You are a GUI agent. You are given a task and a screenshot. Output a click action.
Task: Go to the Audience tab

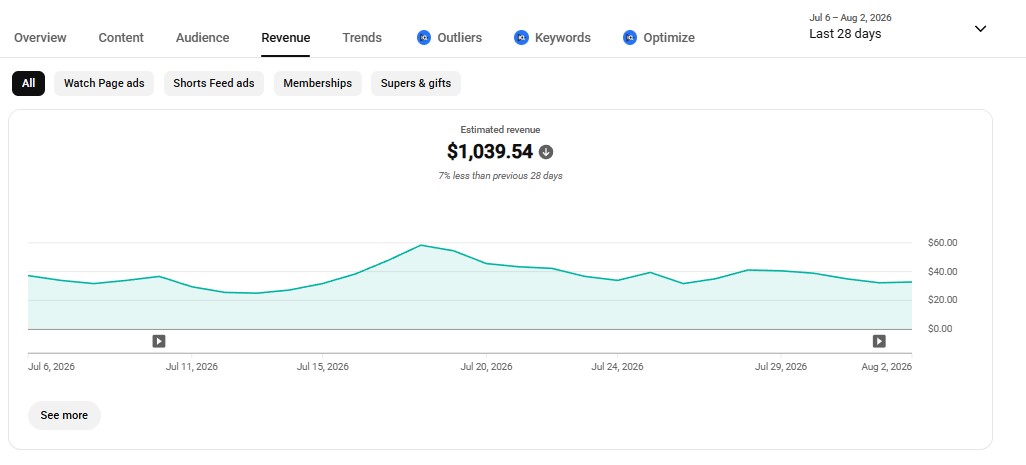point(202,37)
